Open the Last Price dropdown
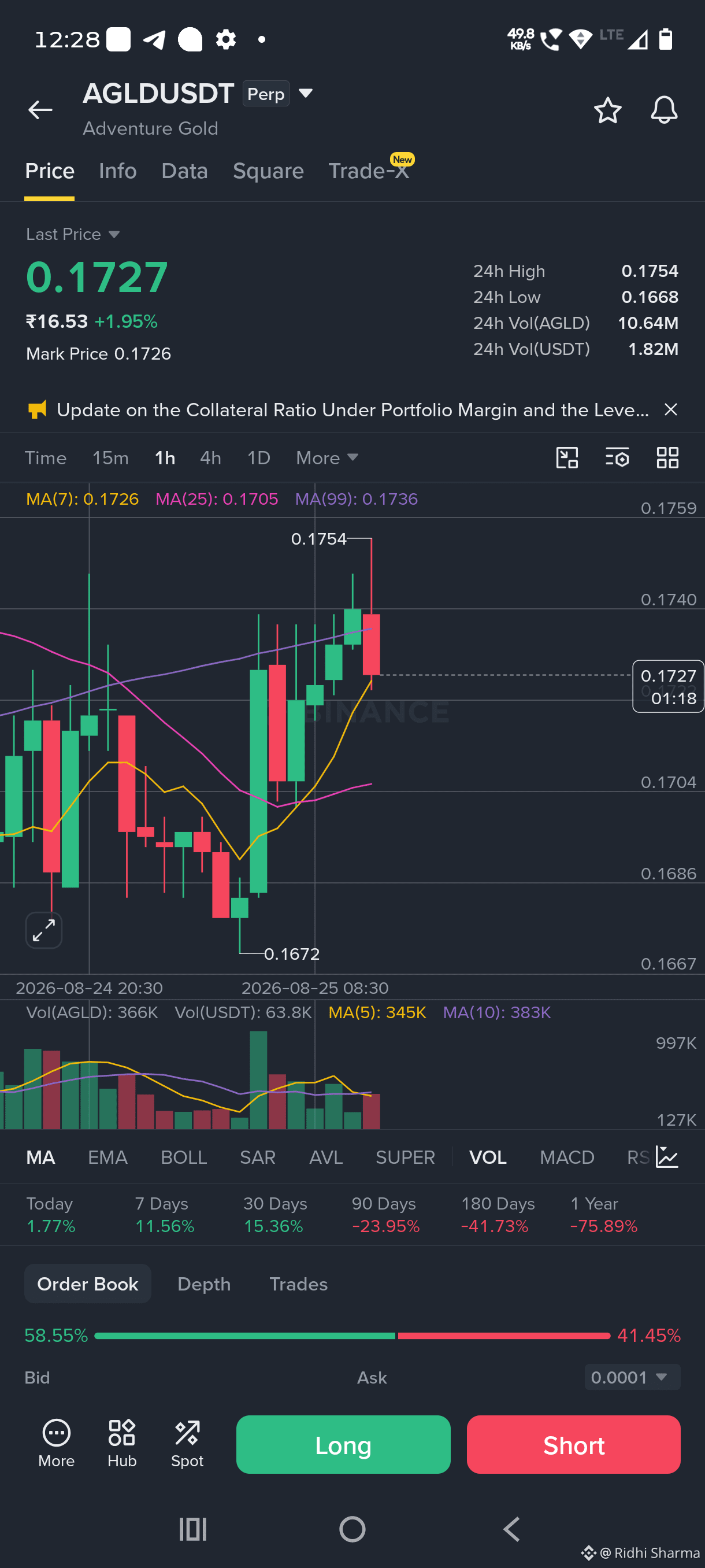 pyautogui.click(x=73, y=234)
